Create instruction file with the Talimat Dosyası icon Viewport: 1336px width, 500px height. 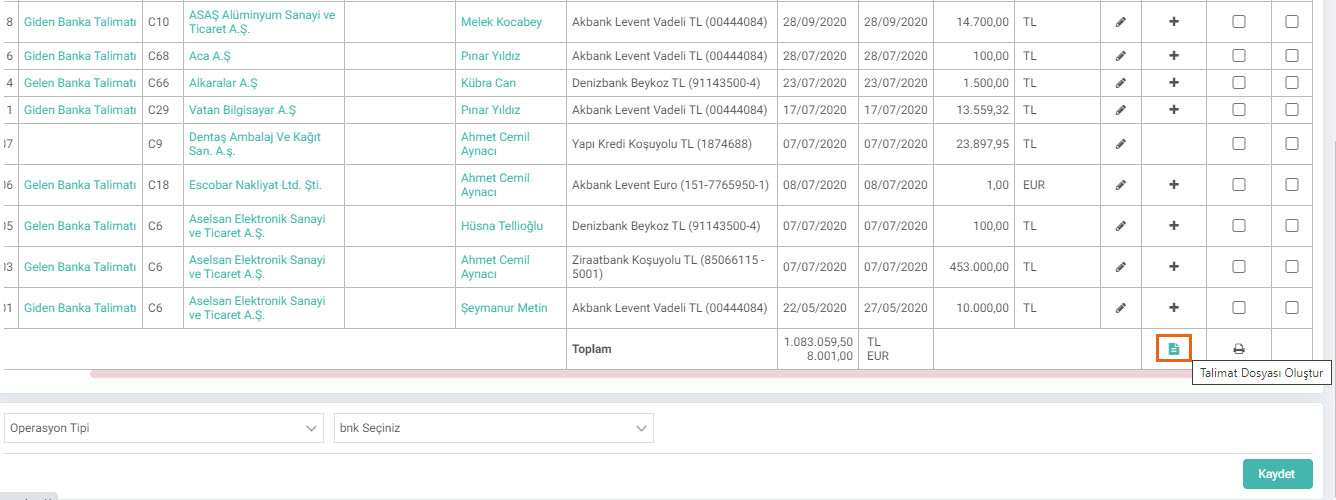coord(1174,349)
